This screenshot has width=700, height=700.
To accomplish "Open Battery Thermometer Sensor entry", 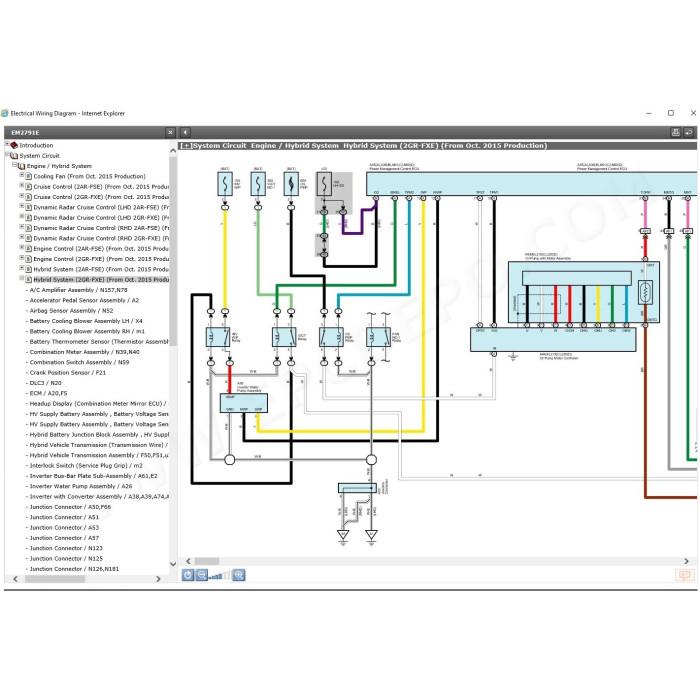I will click(x=99, y=342).
